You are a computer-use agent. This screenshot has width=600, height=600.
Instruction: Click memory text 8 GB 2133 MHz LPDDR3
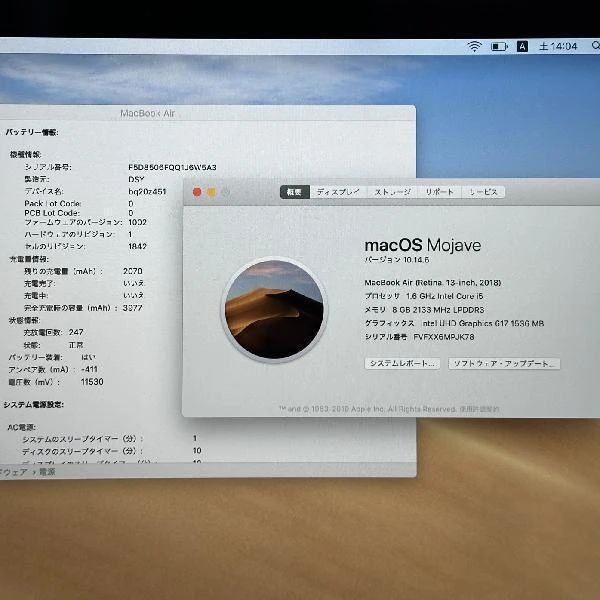coord(438,310)
